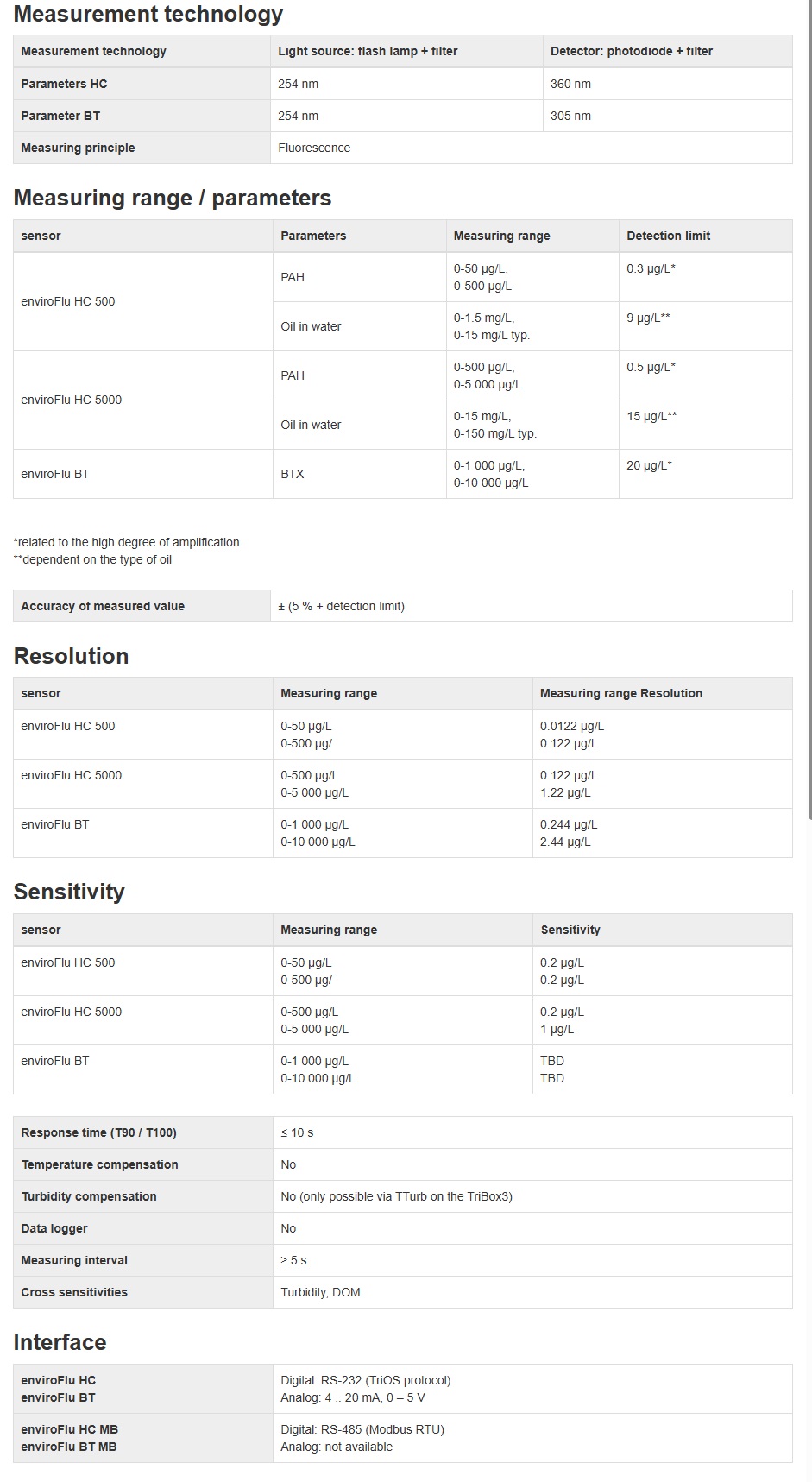Click the Fluorescence measuring principle value
812x1482 pixels.
(x=314, y=148)
